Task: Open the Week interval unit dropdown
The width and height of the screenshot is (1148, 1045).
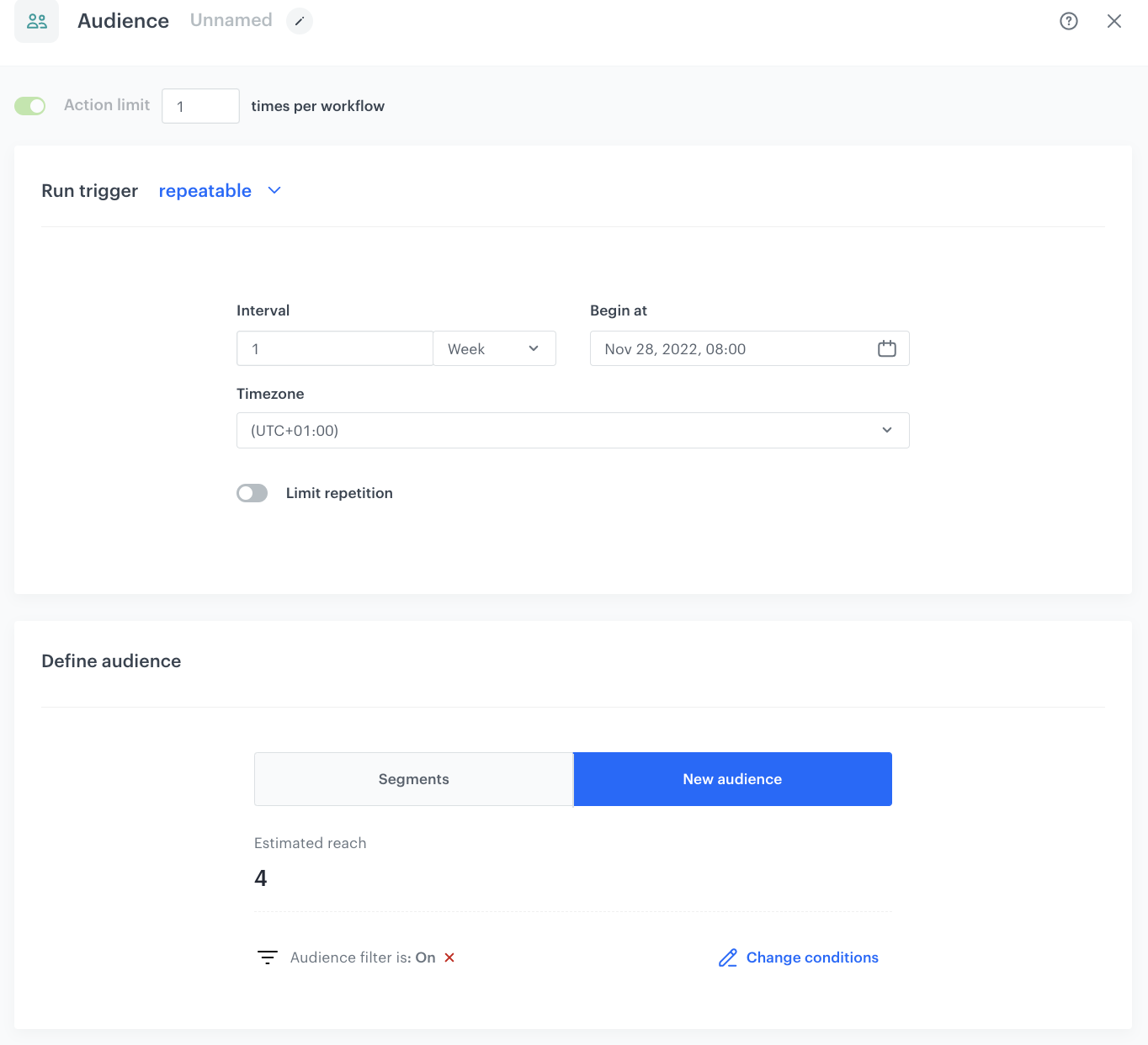Action: 494,347
